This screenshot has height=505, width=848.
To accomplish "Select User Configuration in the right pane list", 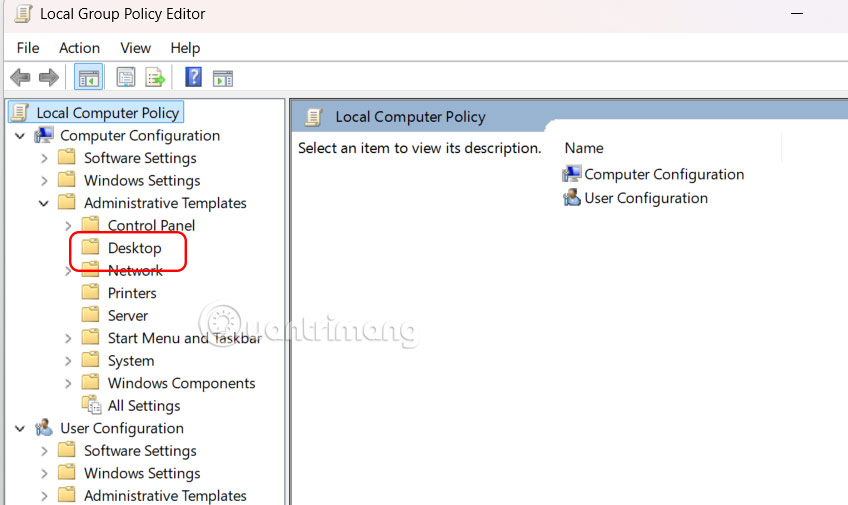I will pyautogui.click(x=646, y=198).
